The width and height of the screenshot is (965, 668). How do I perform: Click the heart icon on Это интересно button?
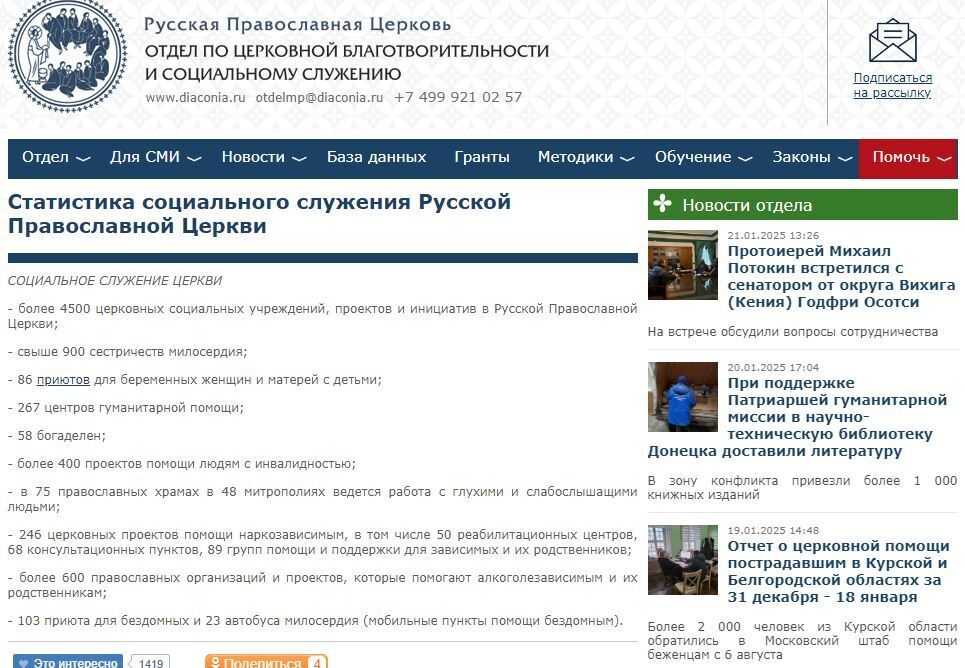[24, 663]
